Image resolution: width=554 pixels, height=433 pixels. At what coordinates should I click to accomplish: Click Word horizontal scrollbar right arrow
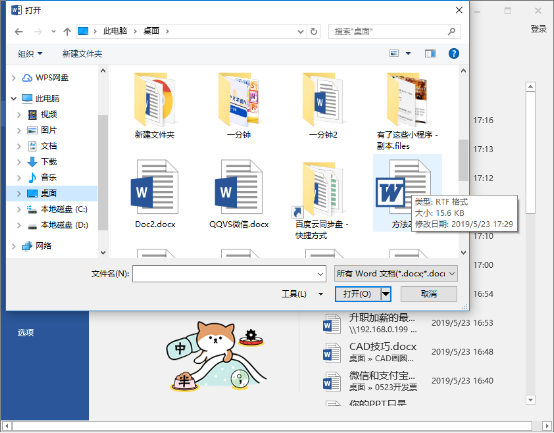click(x=547, y=426)
